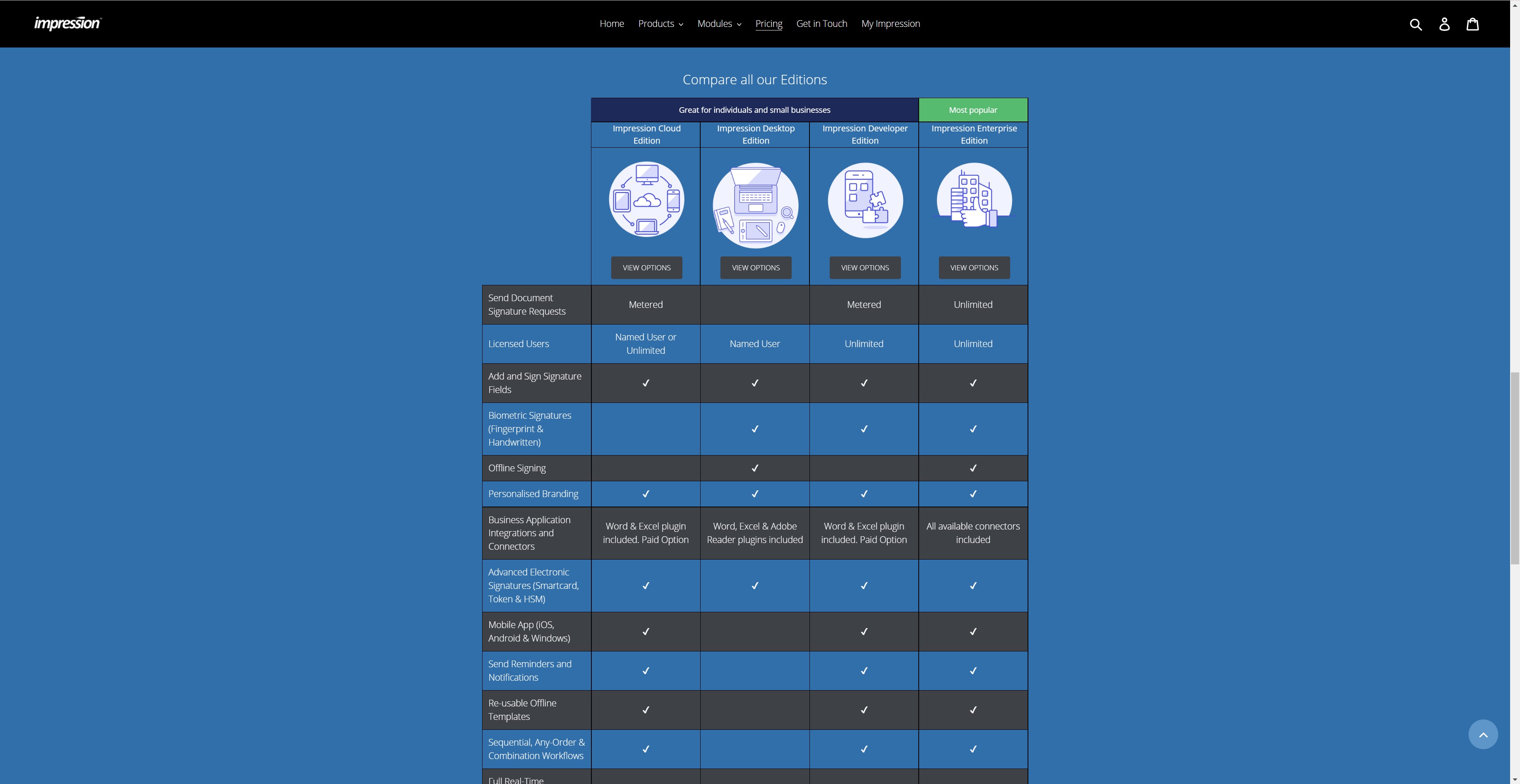Viewport: 1520px width, 784px height.
Task: Click the Impression logo in header
Action: (x=68, y=24)
